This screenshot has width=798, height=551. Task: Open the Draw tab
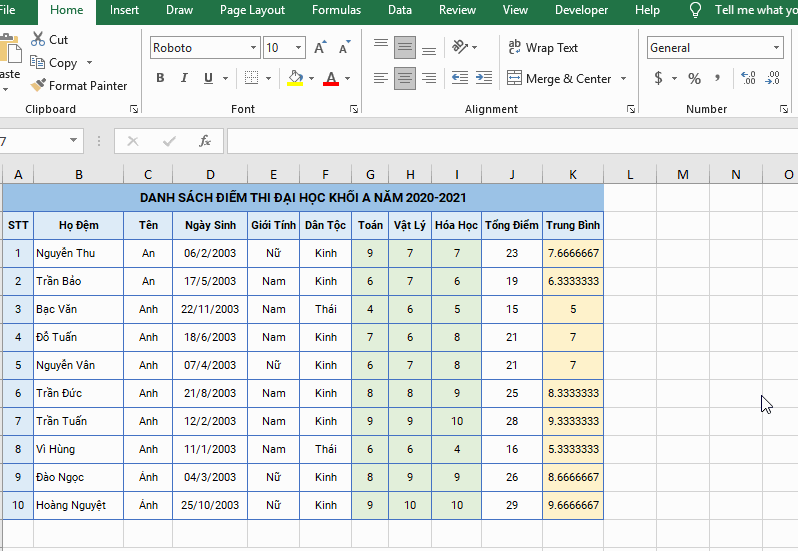180,10
